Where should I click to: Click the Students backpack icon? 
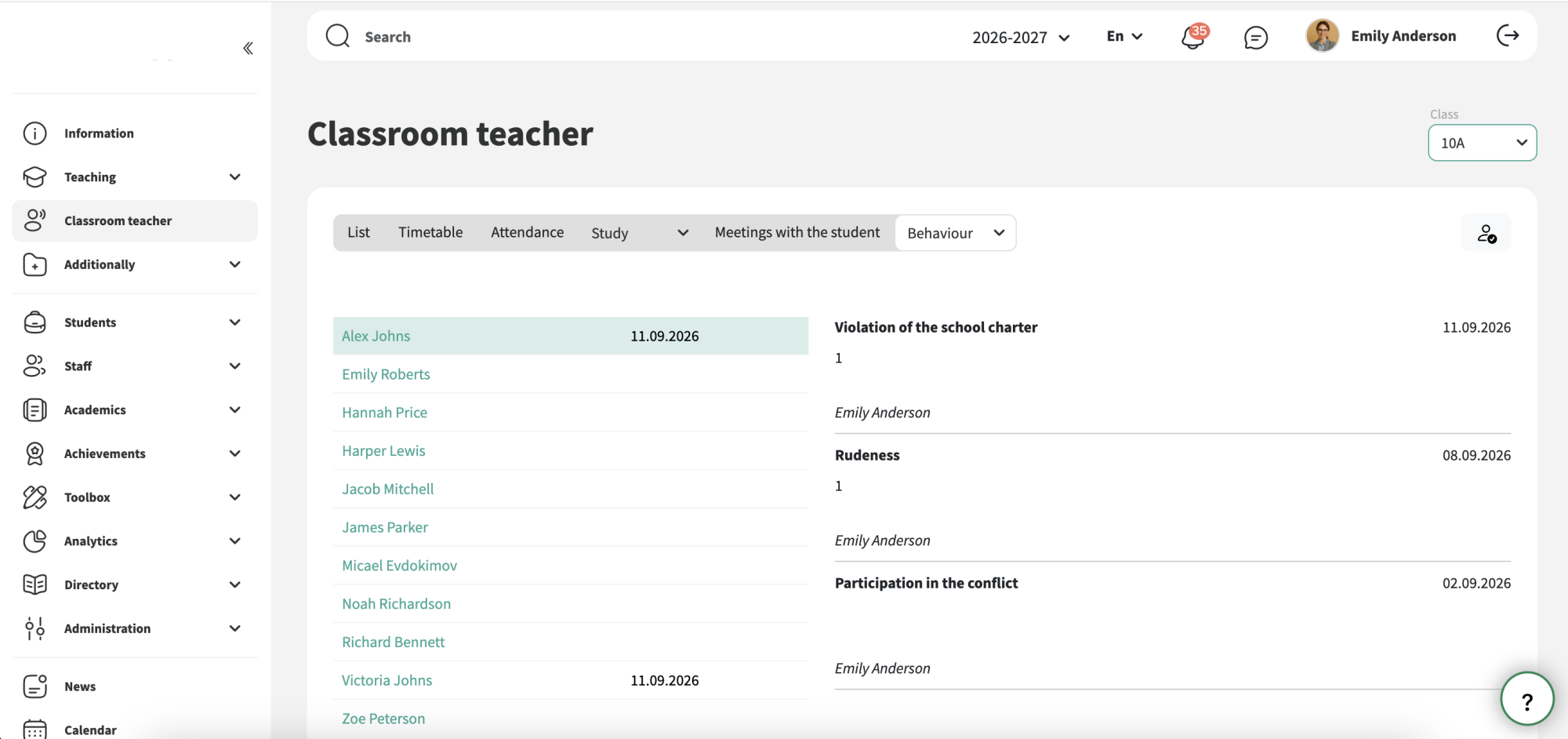pyautogui.click(x=35, y=322)
